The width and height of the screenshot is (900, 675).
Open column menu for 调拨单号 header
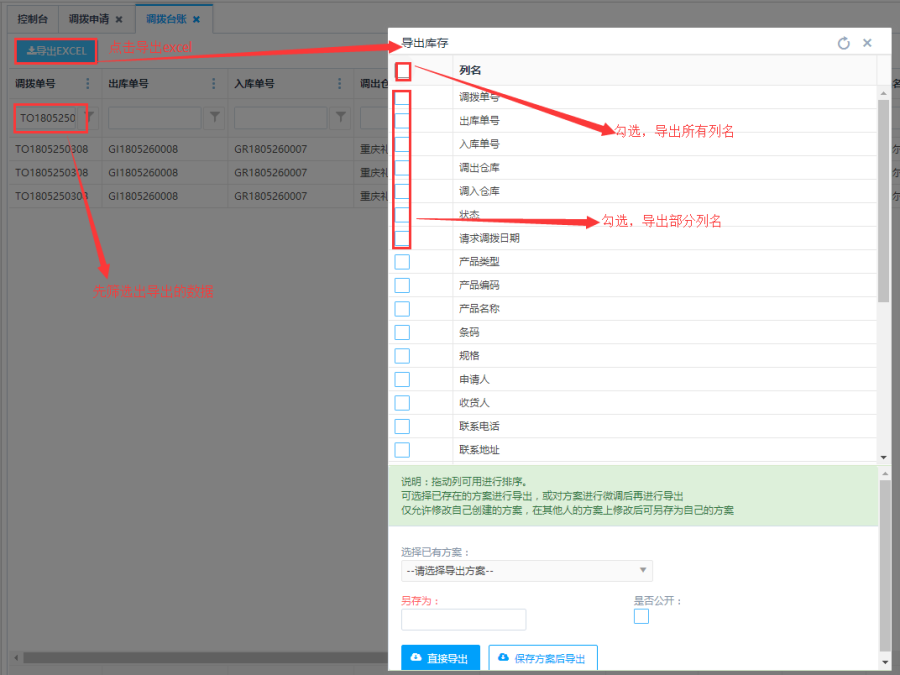click(87, 84)
